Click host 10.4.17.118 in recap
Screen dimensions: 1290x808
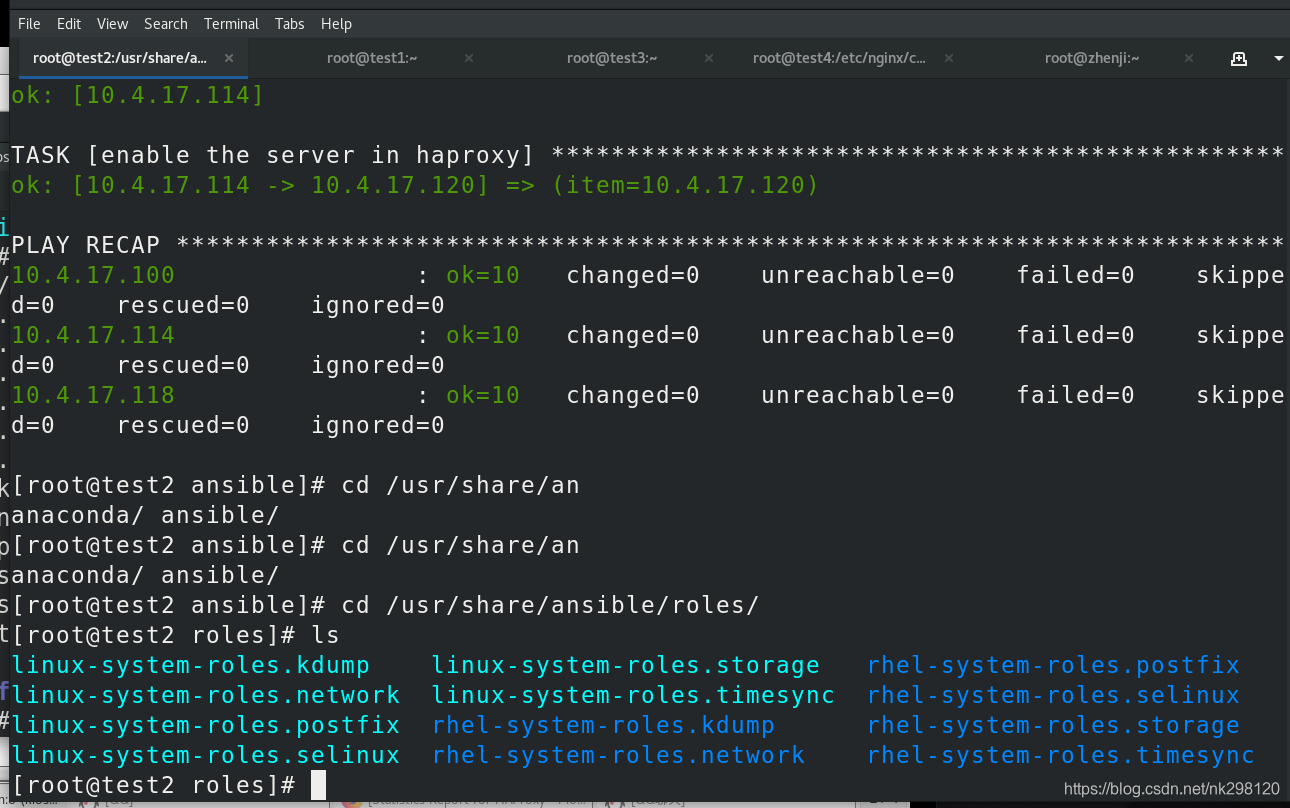pyautogui.click(x=93, y=395)
